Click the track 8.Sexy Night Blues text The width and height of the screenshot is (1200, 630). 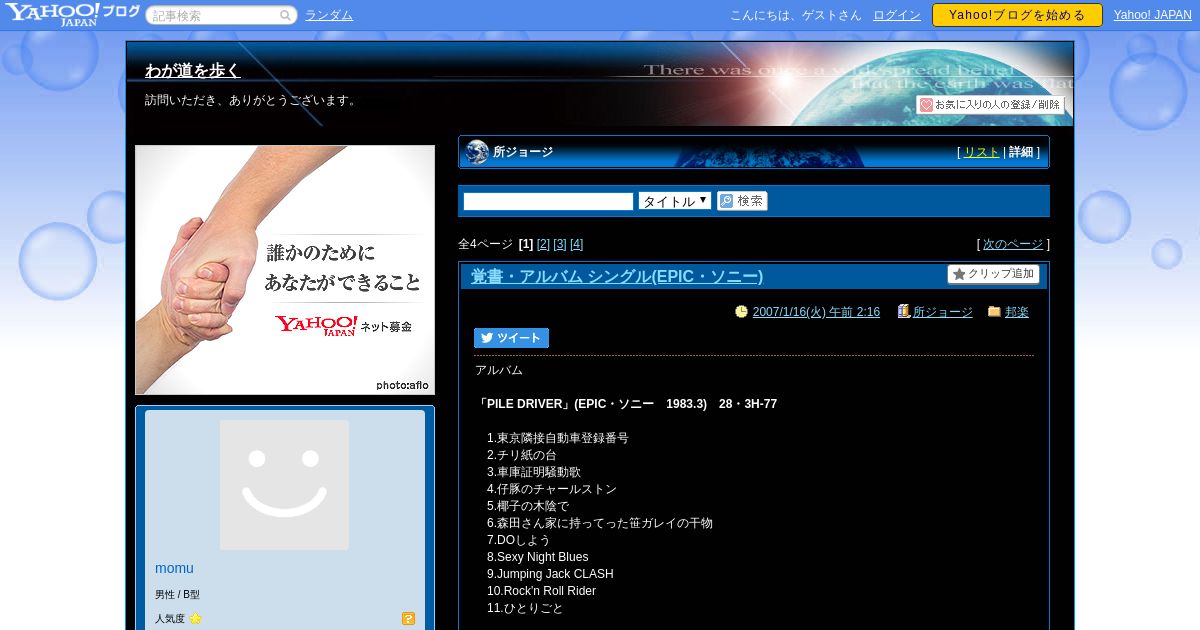tap(538, 557)
